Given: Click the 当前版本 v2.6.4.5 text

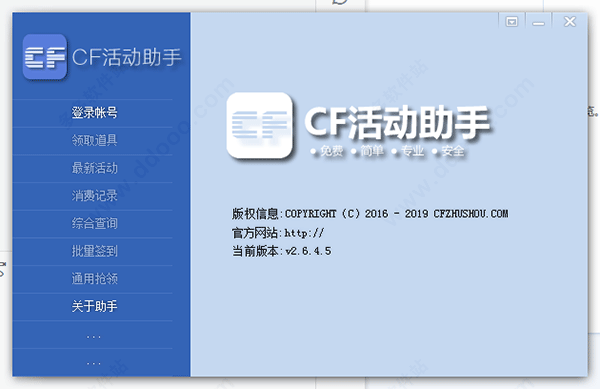Looking at the screenshot, I should point(282,251).
